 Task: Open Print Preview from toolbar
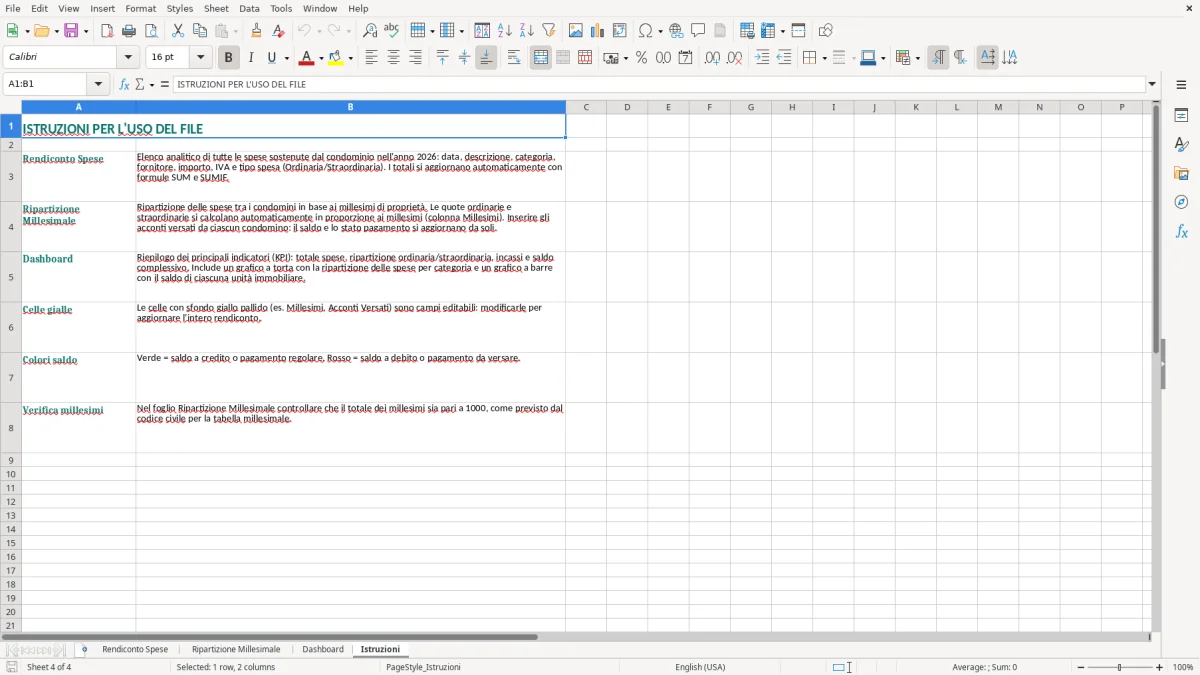[151, 31]
